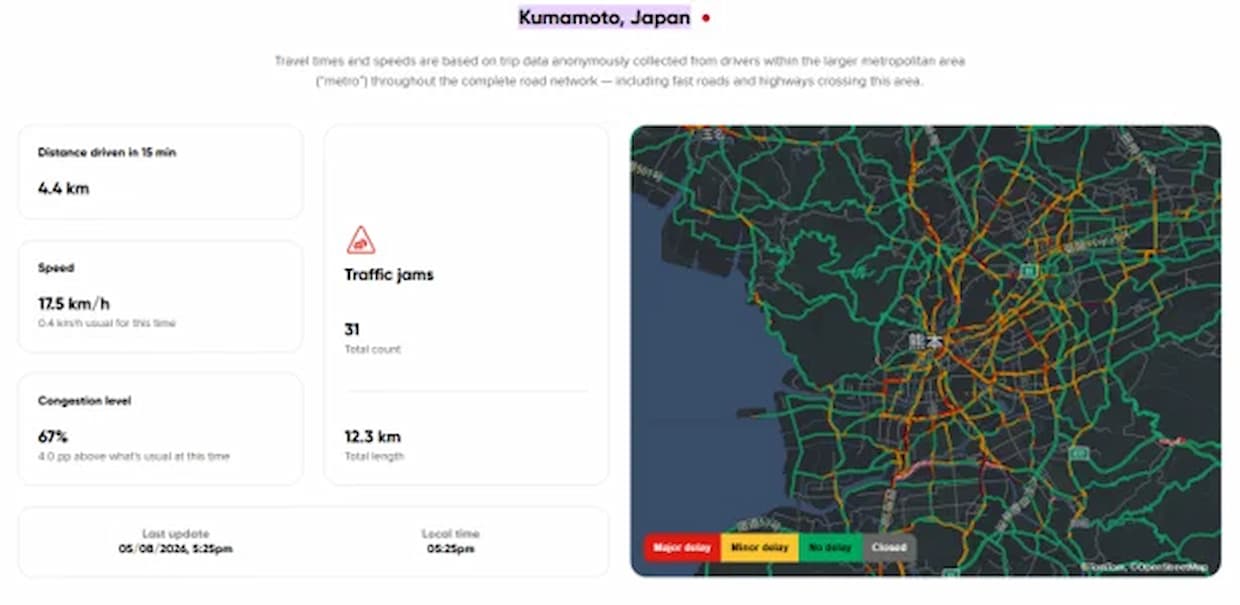Click the traffic jams warning triangle icon
The image size is (1240, 605).
[x=361, y=240]
